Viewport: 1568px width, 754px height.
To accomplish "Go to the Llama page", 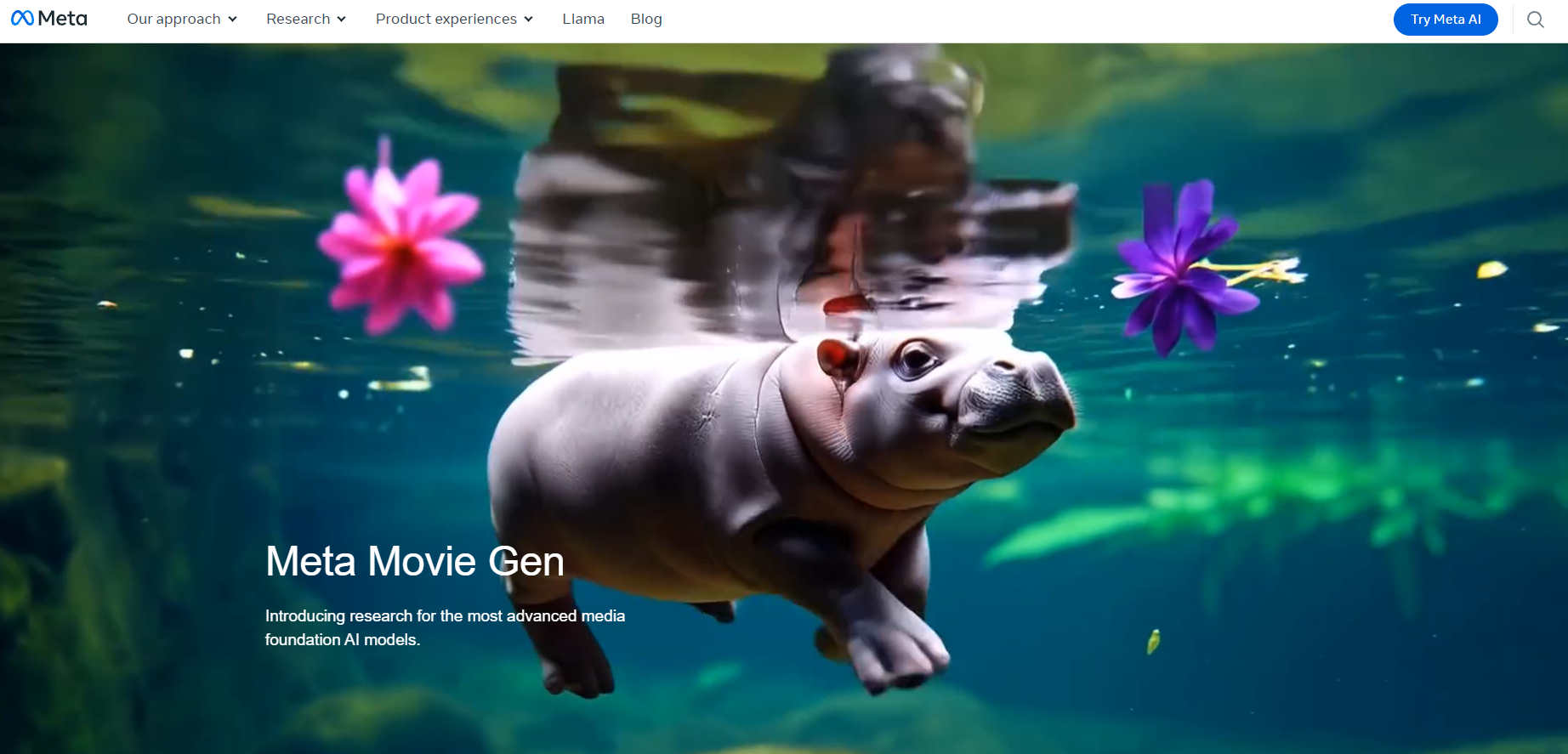I will pos(583,19).
